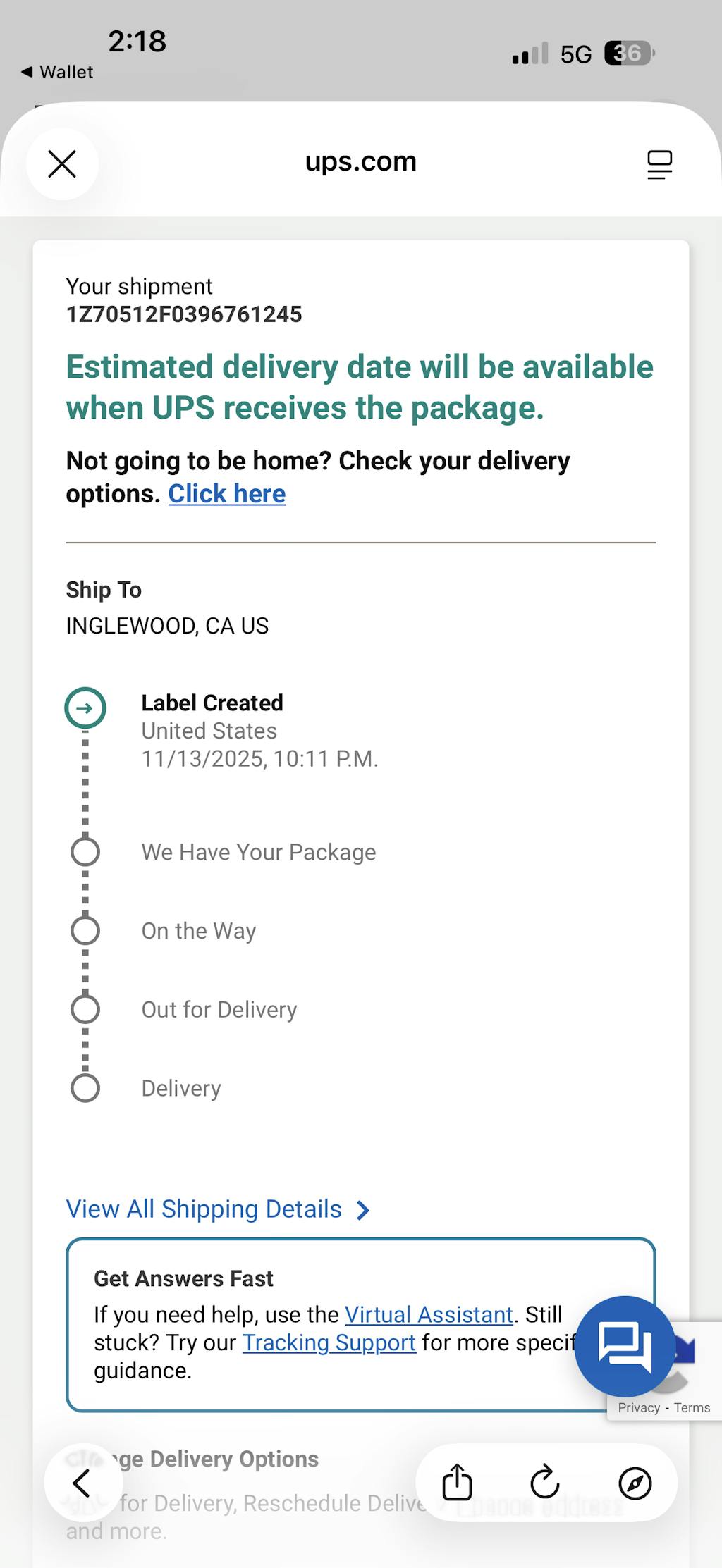Image resolution: width=722 pixels, height=1568 pixels.
Task: Tap the battery indicator in status bar
Action: pos(629,54)
